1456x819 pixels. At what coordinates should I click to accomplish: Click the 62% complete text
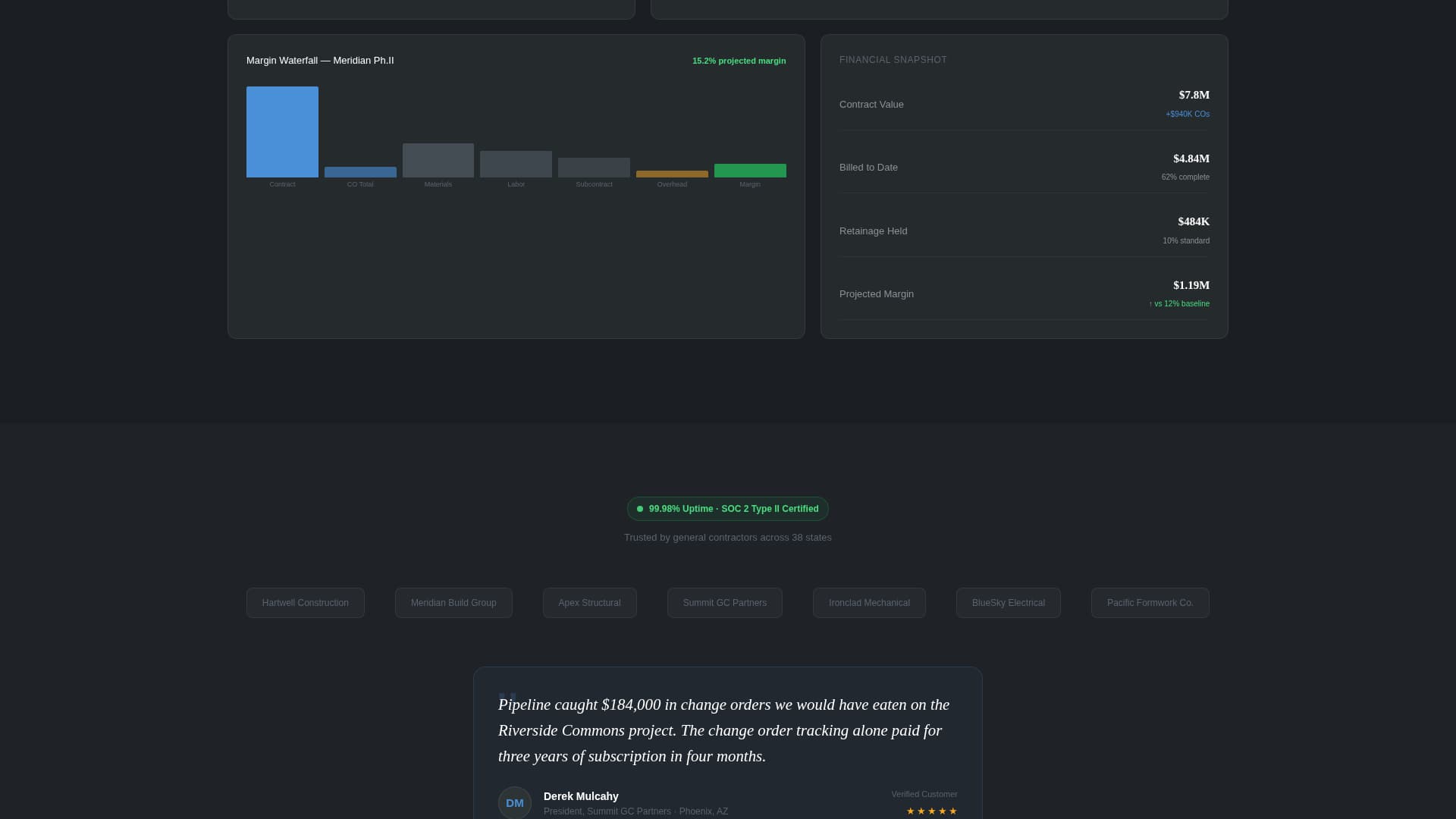1185,177
